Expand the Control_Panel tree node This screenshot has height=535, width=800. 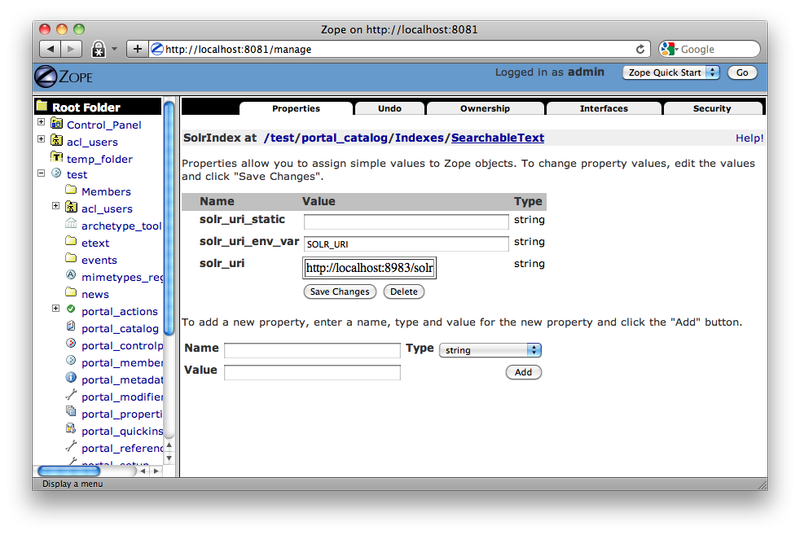41,122
